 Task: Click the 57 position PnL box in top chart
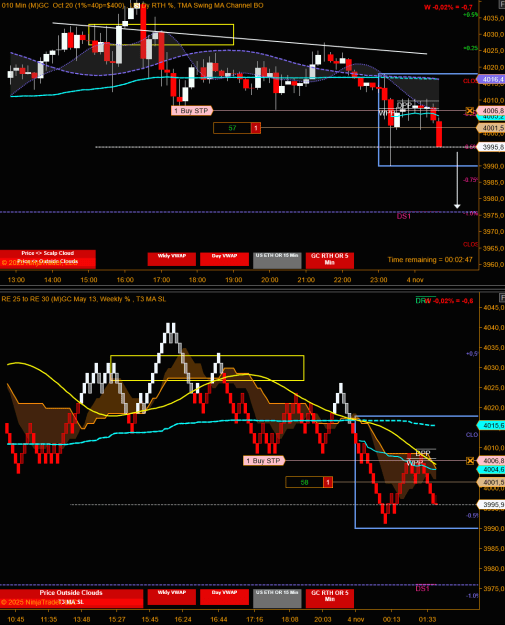coord(232,128)
